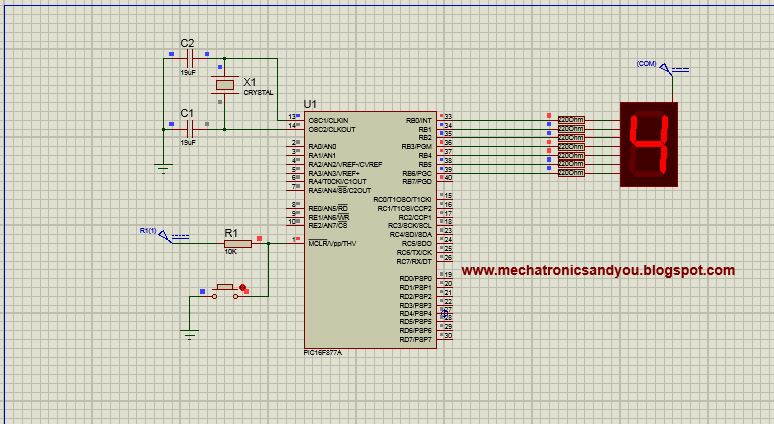Click the RA0/AN0 pin label

pyautogui.click(x=322, y=147)
